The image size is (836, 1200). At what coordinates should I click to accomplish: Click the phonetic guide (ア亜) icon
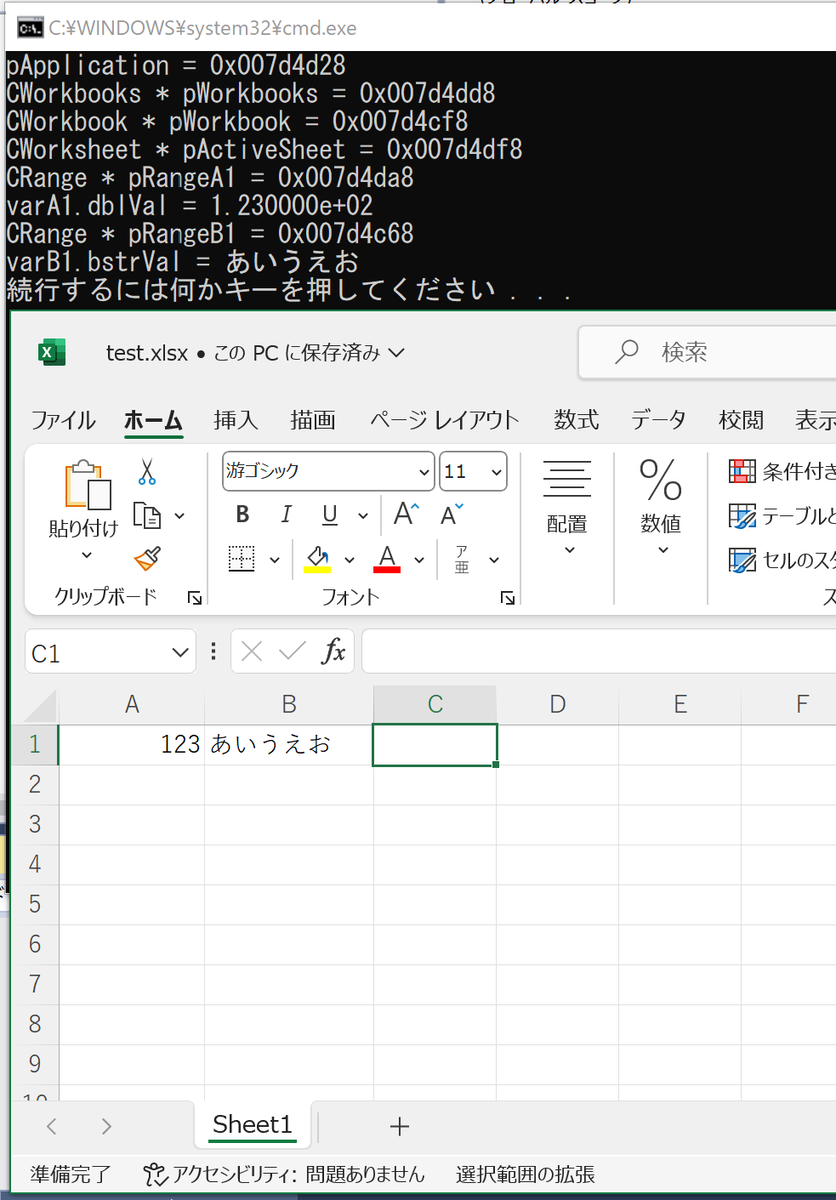point(462,559)
